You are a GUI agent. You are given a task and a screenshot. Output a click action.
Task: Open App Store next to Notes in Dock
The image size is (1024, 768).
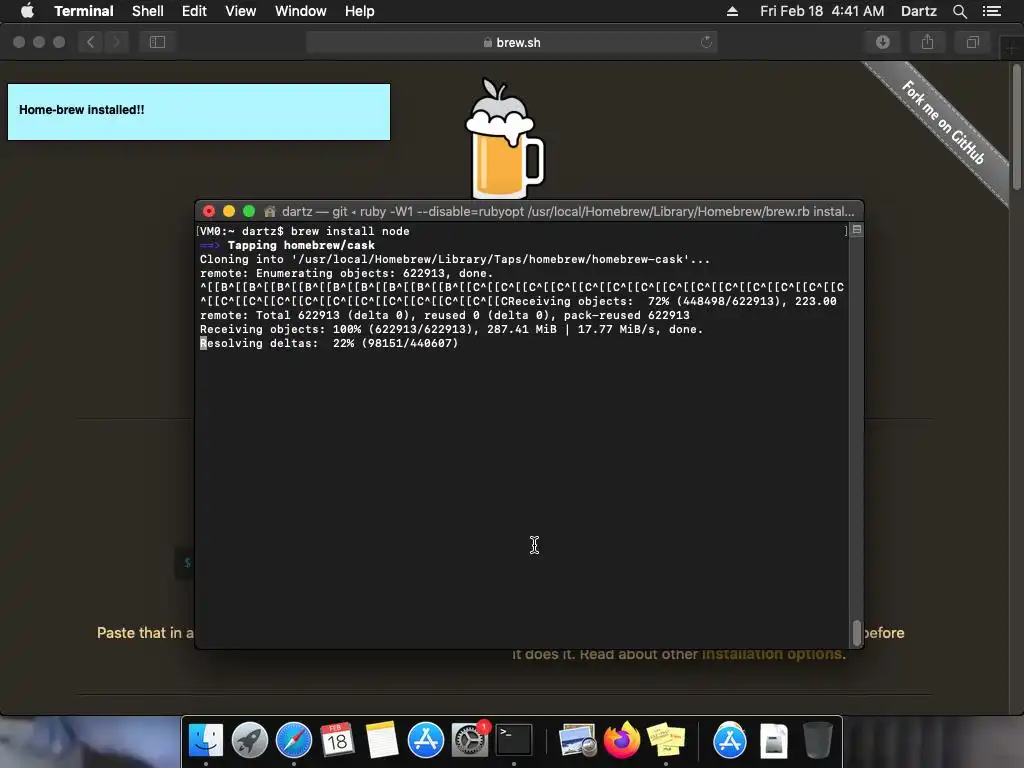tap(426, 741)
